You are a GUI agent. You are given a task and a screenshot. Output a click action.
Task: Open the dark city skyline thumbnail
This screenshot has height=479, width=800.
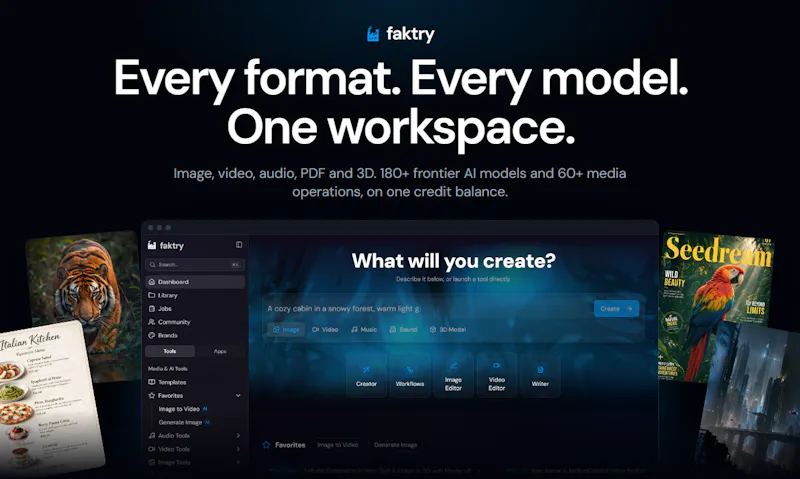(x=750, y=400)
